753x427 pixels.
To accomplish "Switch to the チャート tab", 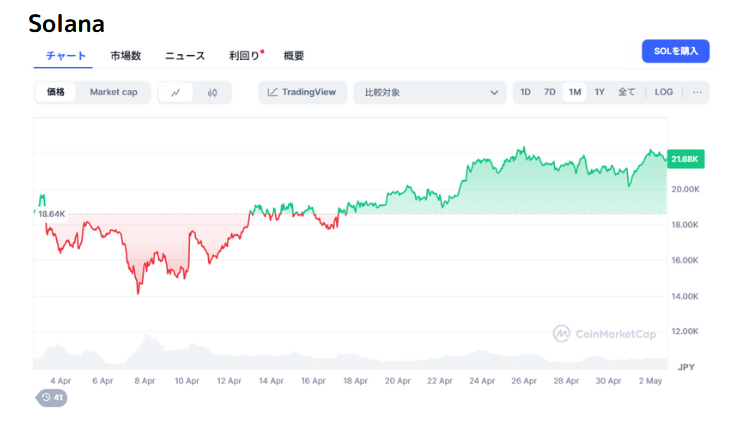I will (x=66, y=56).
